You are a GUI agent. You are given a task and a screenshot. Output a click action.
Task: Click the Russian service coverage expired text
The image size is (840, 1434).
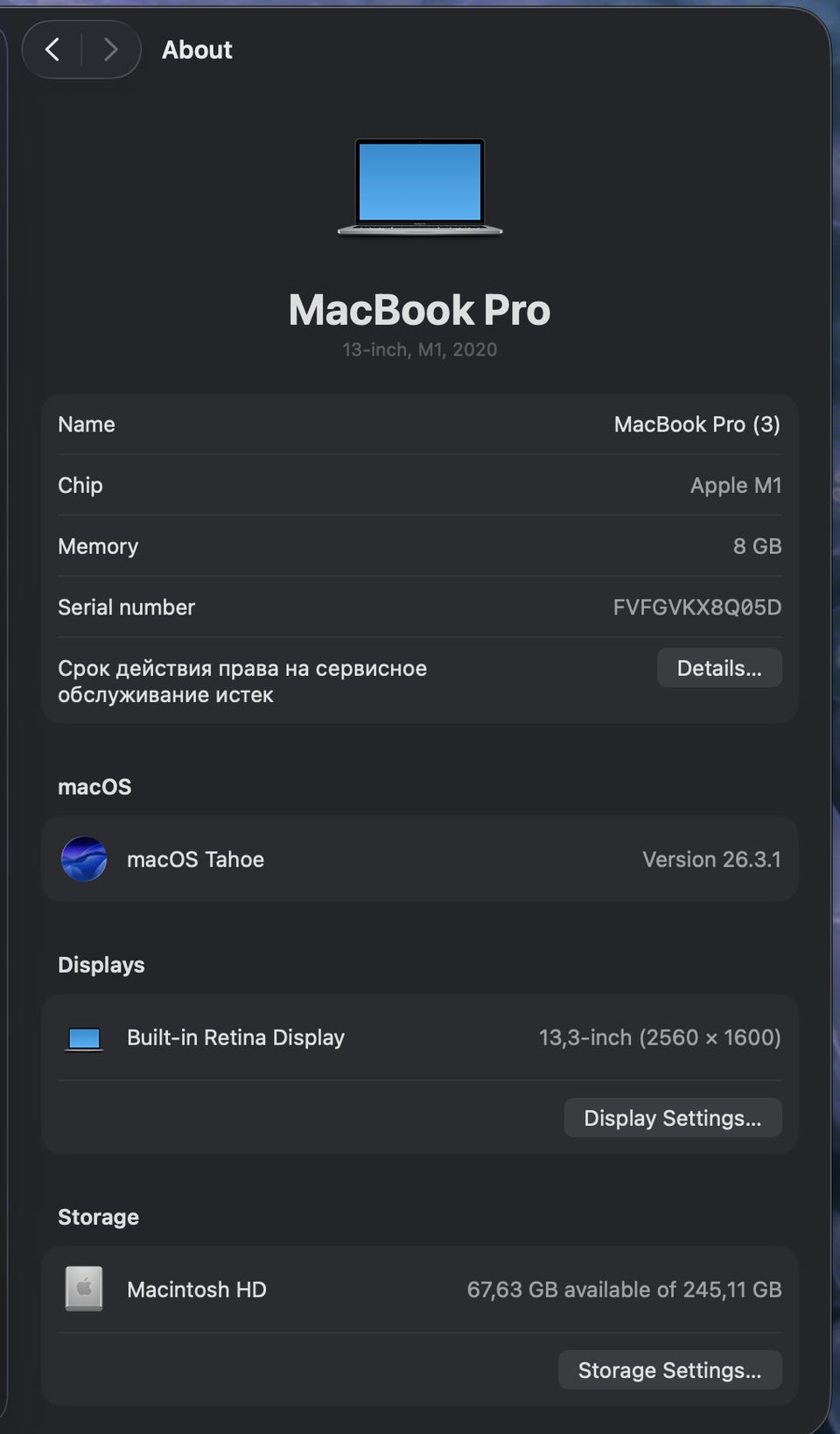point(242,681)
